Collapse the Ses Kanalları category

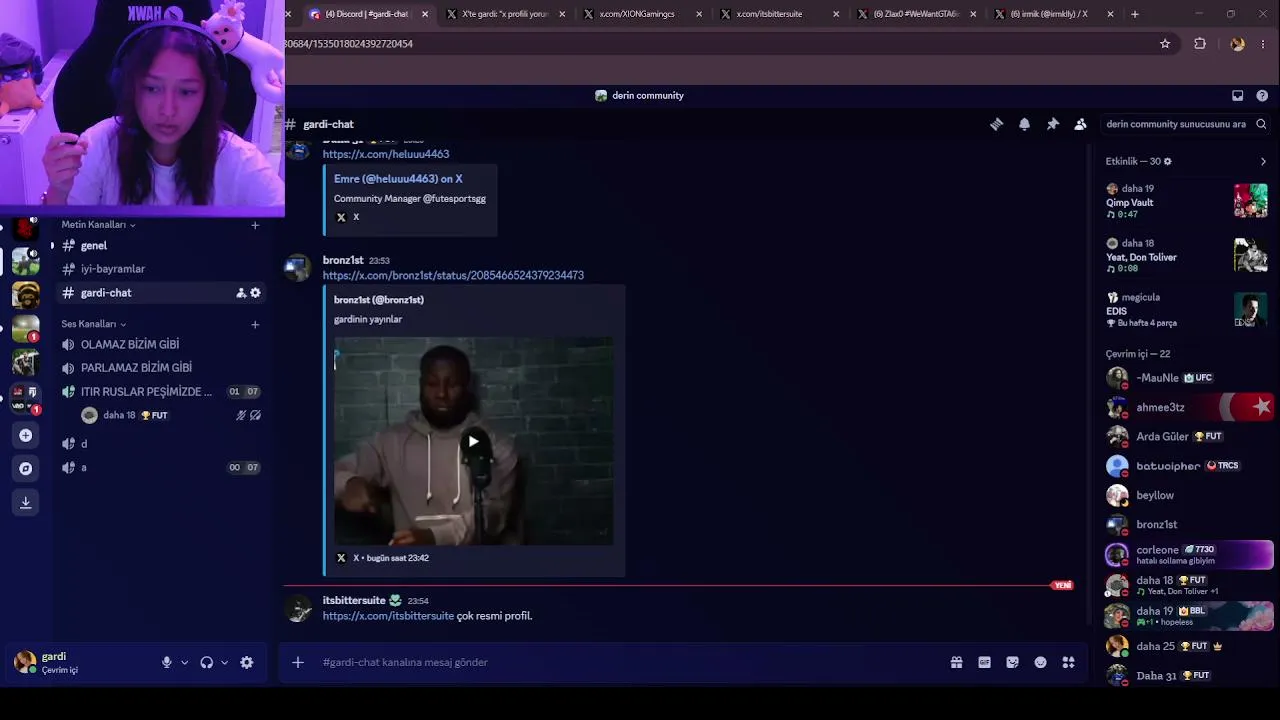(94, 324)
